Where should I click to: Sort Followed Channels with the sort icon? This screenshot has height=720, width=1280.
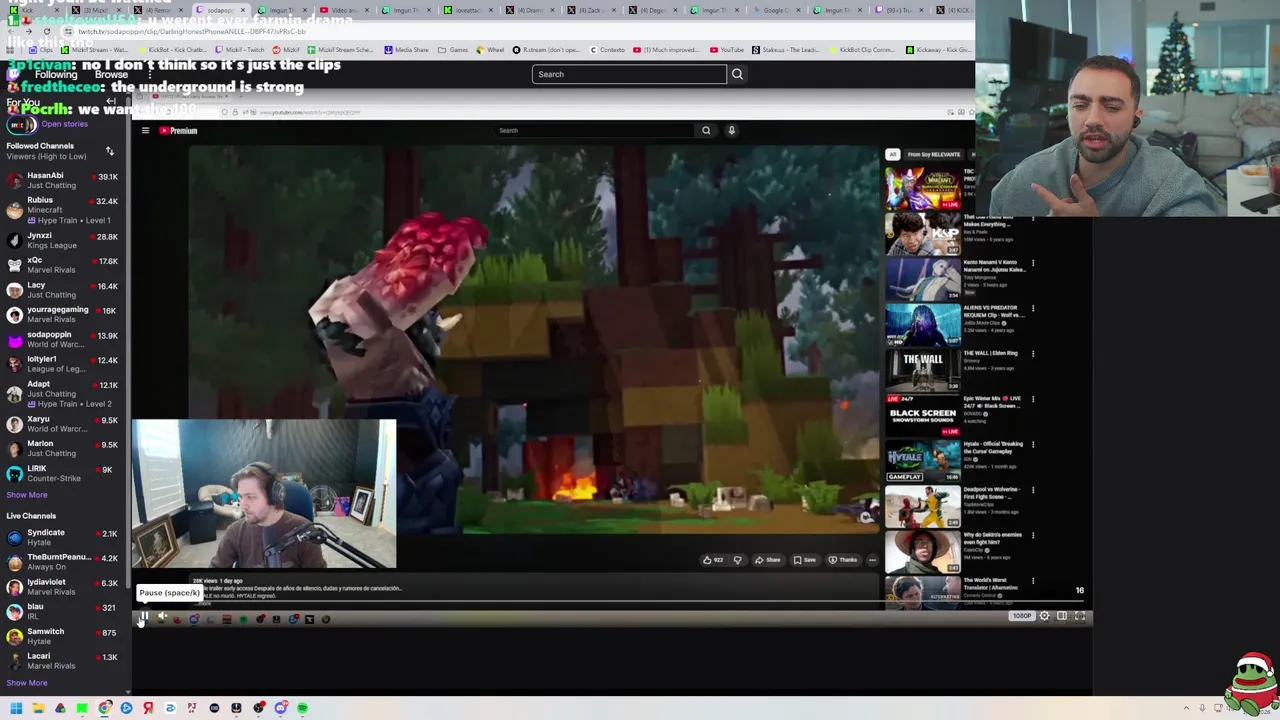110,151
